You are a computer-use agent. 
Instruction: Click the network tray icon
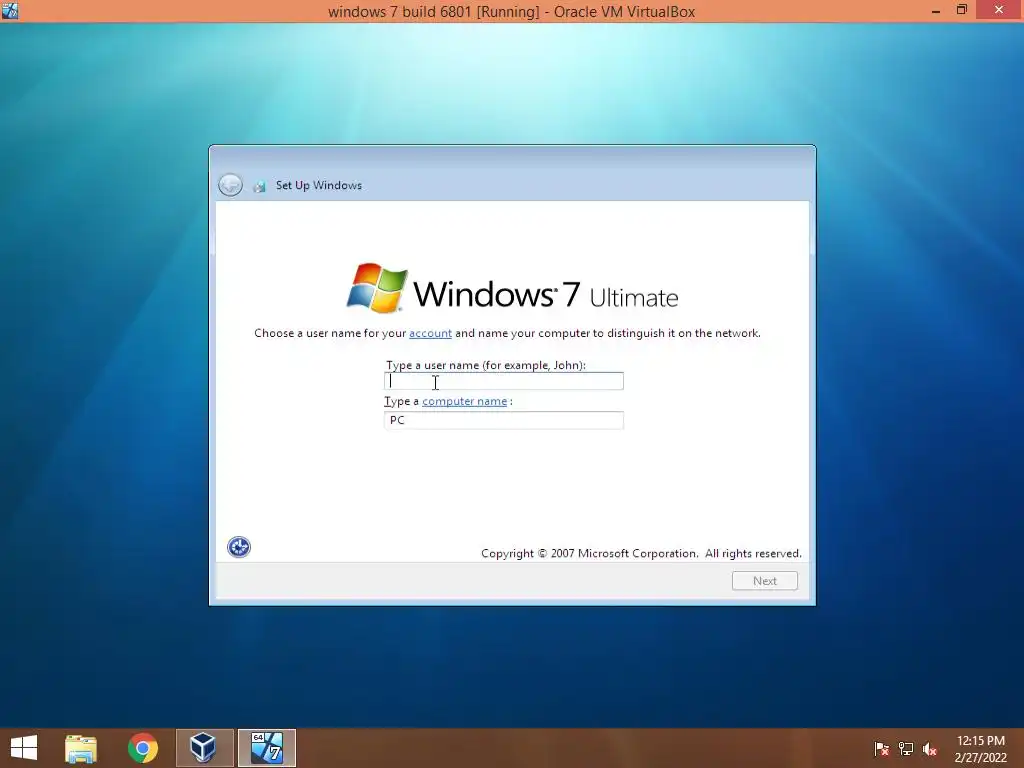tap(906, 748)
